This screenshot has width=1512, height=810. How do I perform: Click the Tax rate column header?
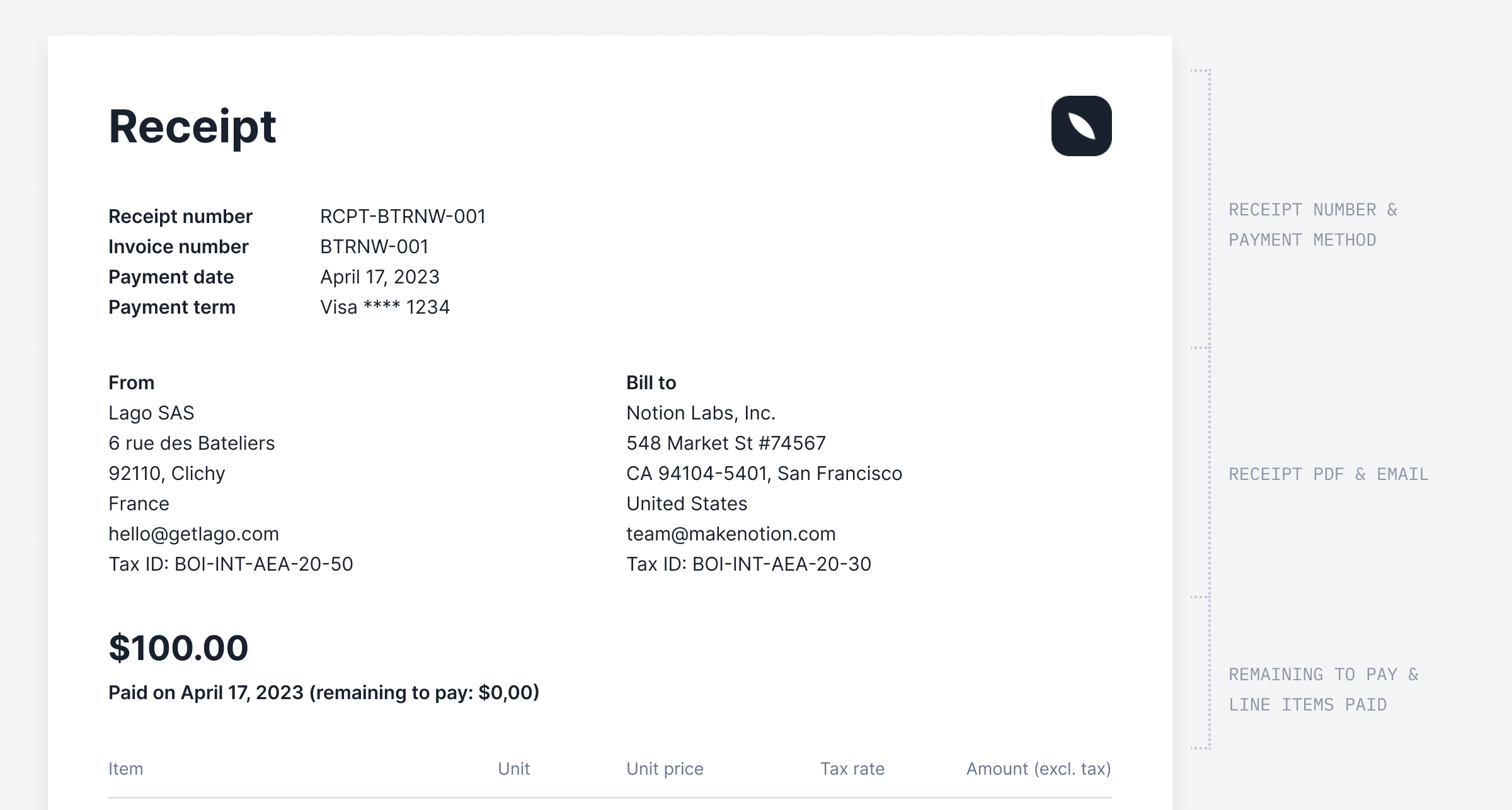(x=852, y=769)
